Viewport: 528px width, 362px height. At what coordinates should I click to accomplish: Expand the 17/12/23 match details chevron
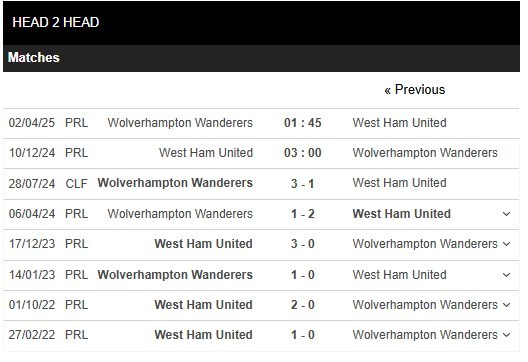pyautogui.click(x=506, y=244)
